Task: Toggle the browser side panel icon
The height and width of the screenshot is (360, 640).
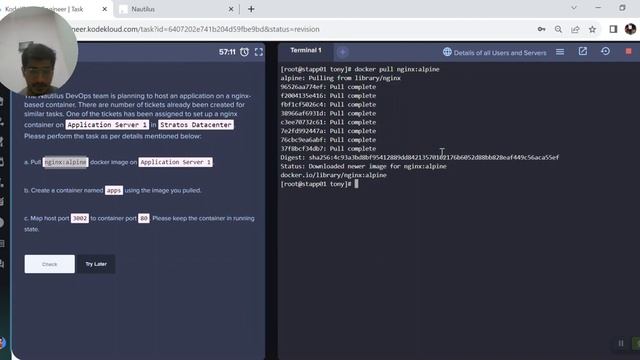Action: (613, 29)
